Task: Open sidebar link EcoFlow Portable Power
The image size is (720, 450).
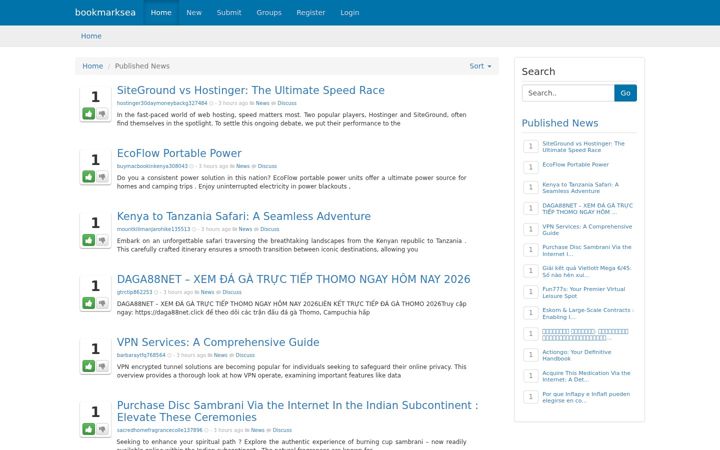Action: pyautogui.click(x=575, y=164)
